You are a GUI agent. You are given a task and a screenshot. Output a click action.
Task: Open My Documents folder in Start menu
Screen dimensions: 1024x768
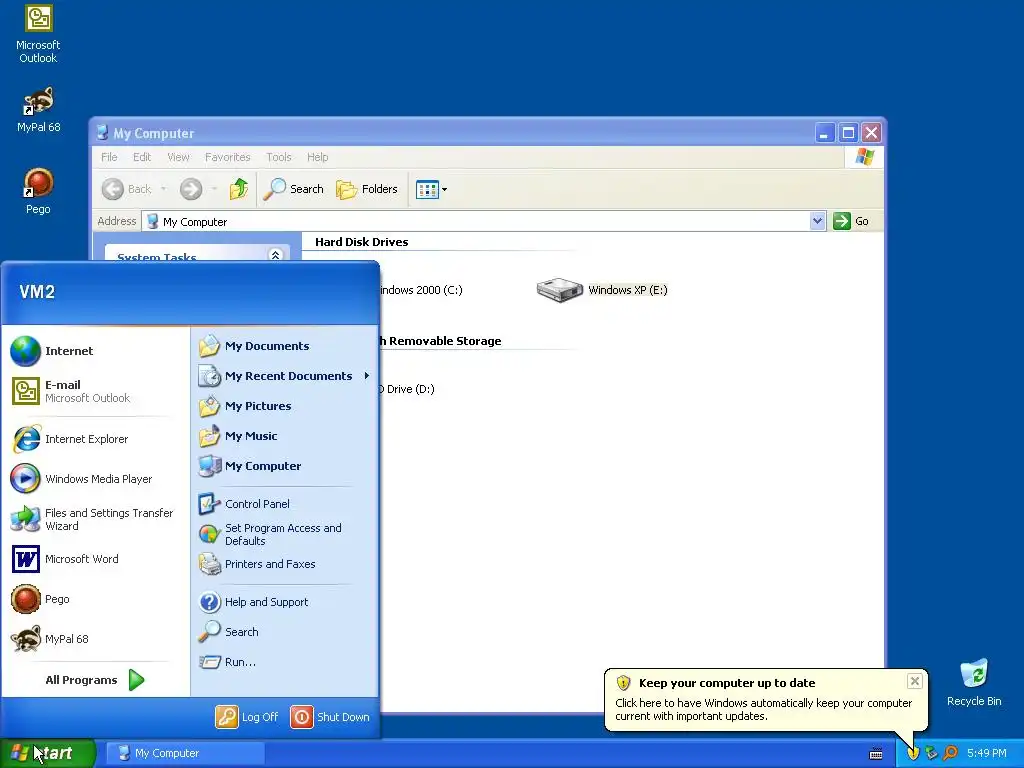(285, 346)
